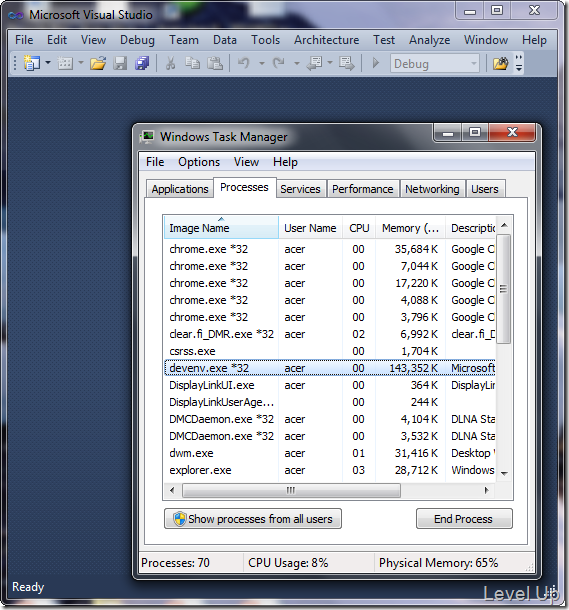The height and width of the screenshot is (610, 569).
Task: Open the Architecture menu
Action: pyautogui.click(x=326, y=40)
